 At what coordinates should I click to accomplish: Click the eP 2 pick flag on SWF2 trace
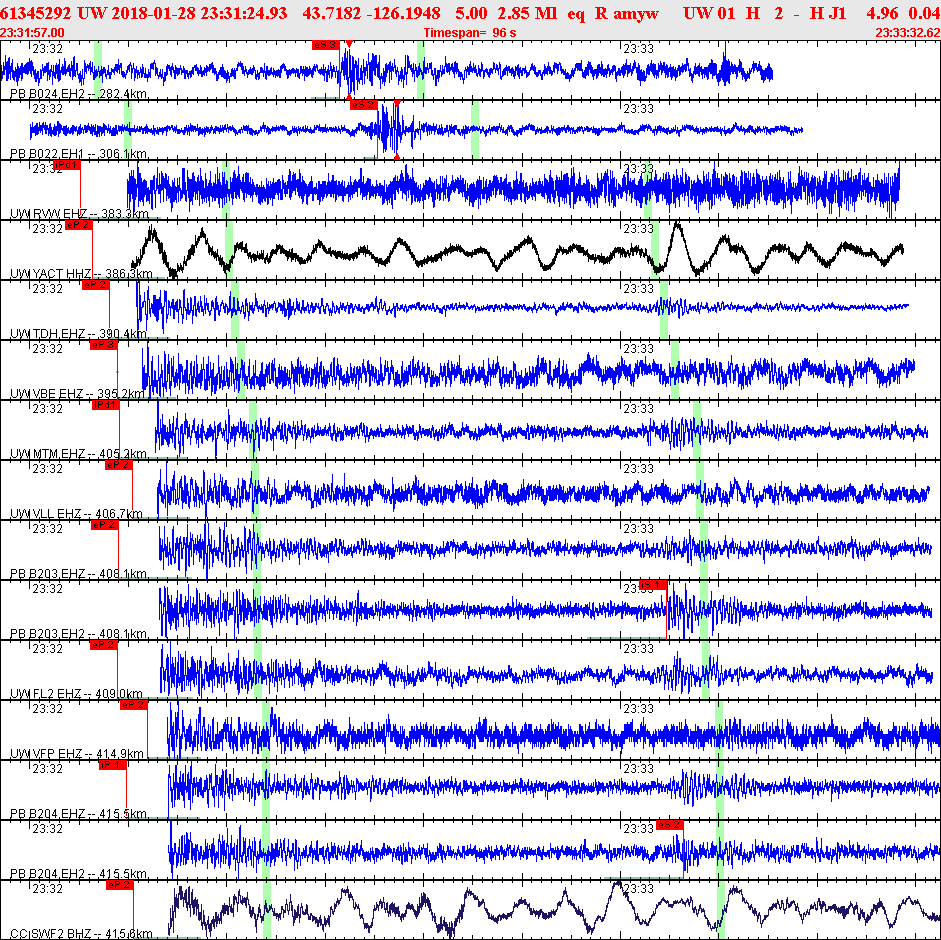pyautogui.click(x=119, y=885)
